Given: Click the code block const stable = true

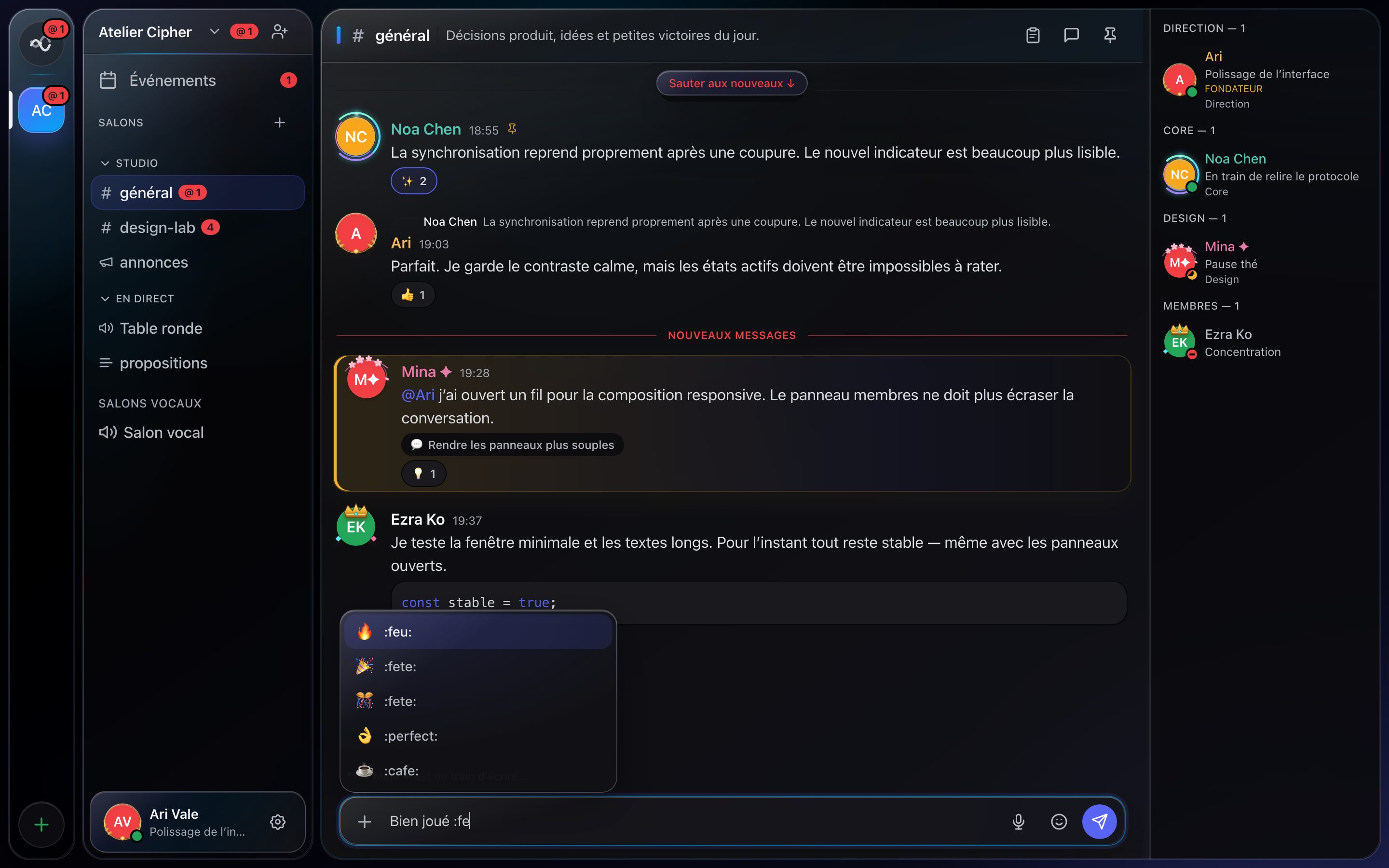Looking at the screenshot, I should 759,602.
